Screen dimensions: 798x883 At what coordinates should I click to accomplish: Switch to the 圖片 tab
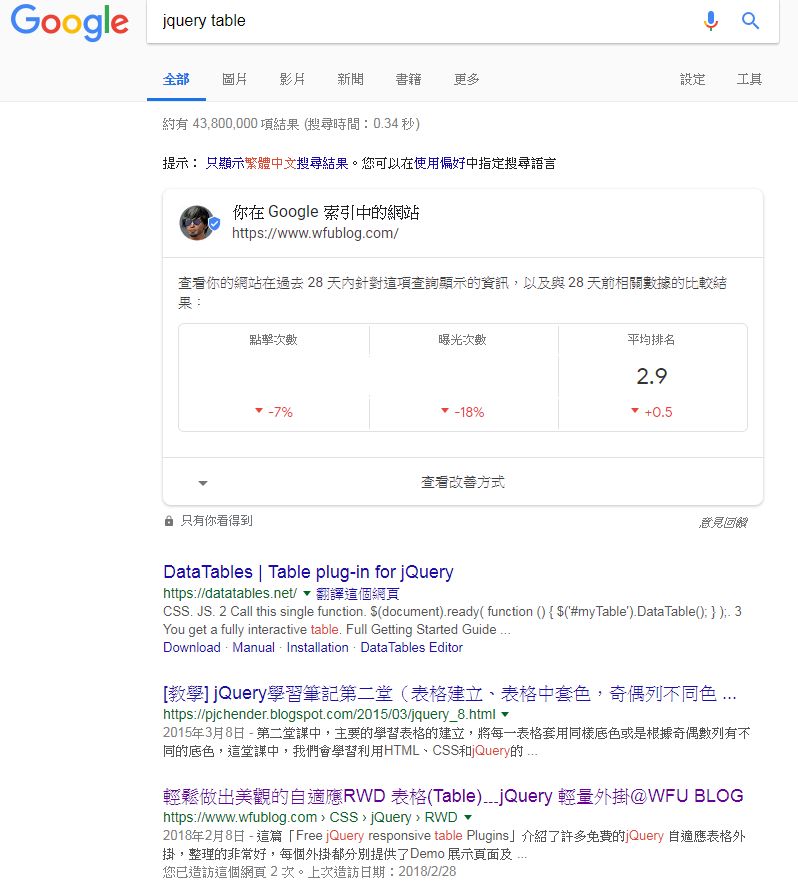point(234,79)
